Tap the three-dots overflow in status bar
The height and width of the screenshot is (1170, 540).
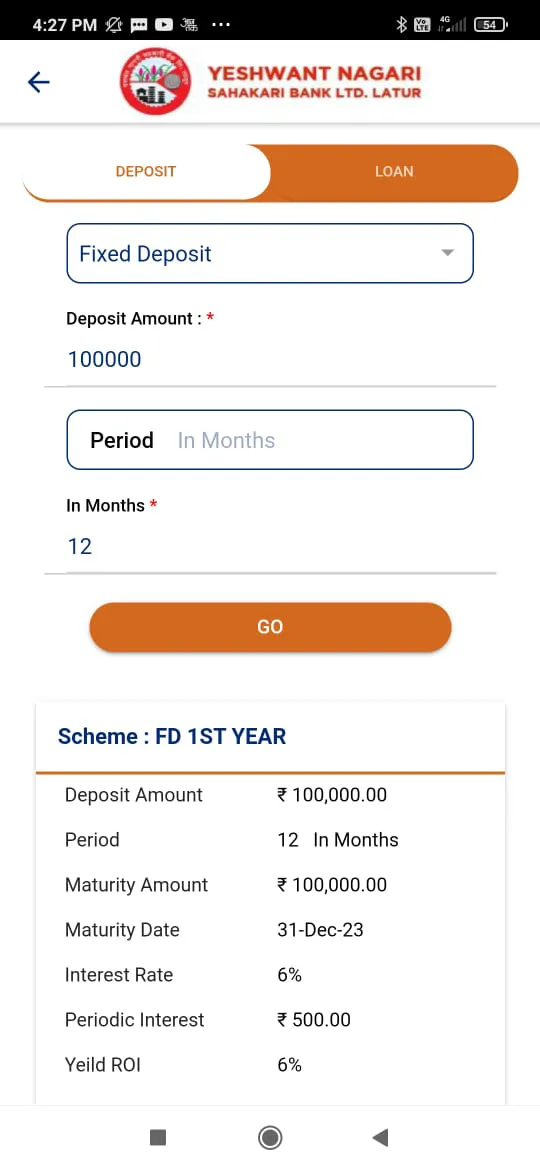tap(222, 25)
